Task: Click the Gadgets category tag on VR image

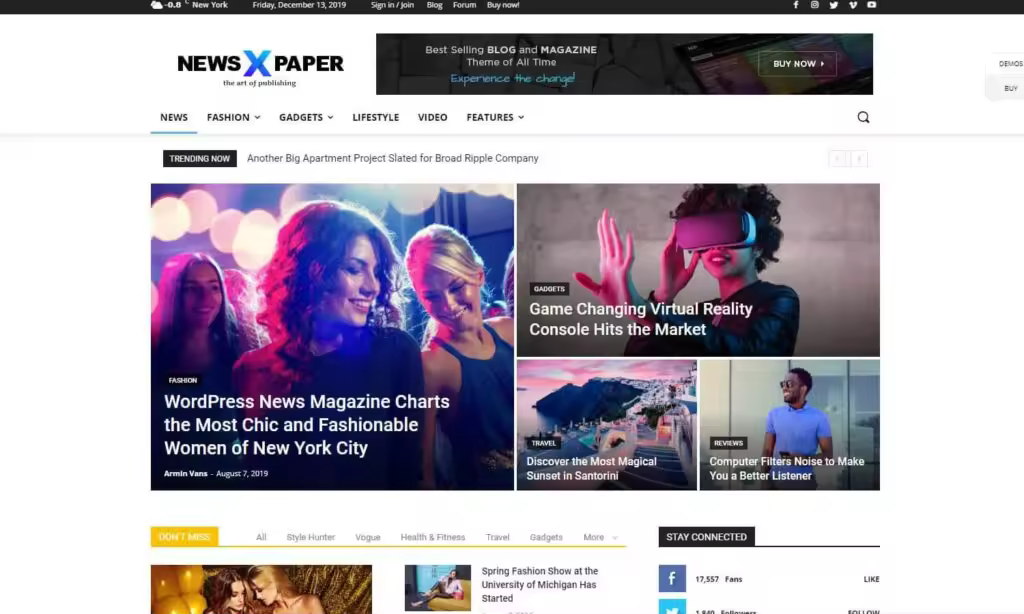Action: 549,289
